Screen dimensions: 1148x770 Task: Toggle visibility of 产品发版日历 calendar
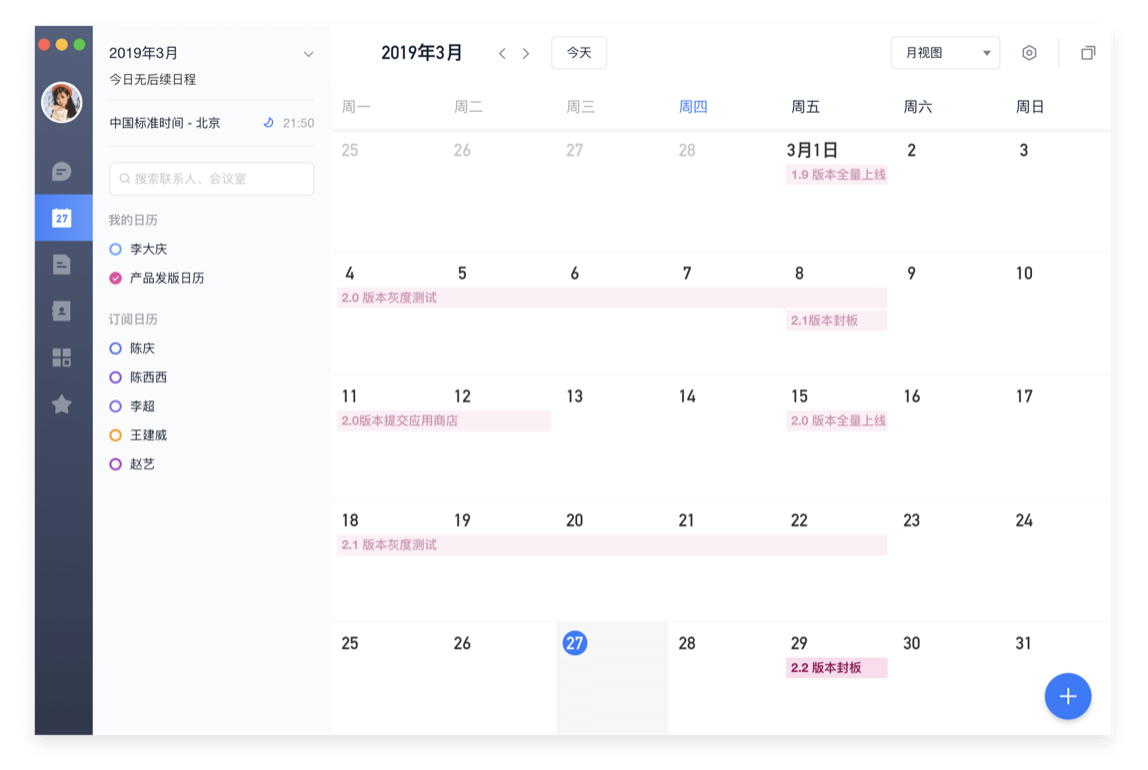[116, 278]
